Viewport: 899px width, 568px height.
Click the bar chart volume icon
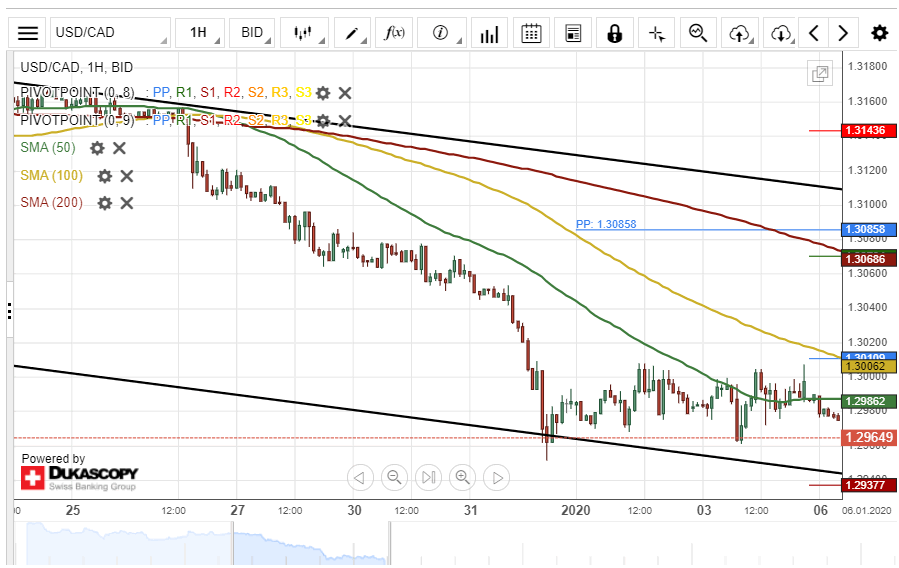point(489,33)
